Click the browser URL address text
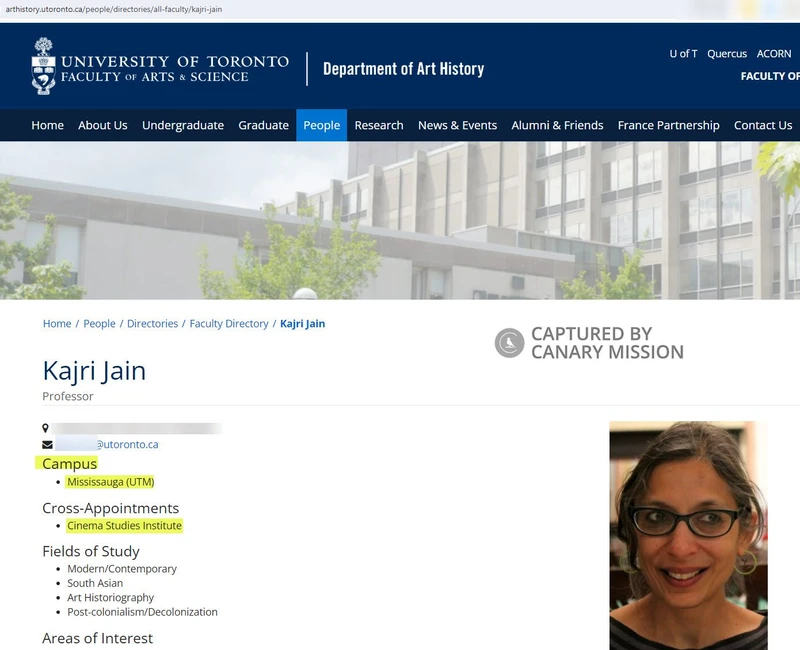This screenshot has width=800, height=650. 114,9
